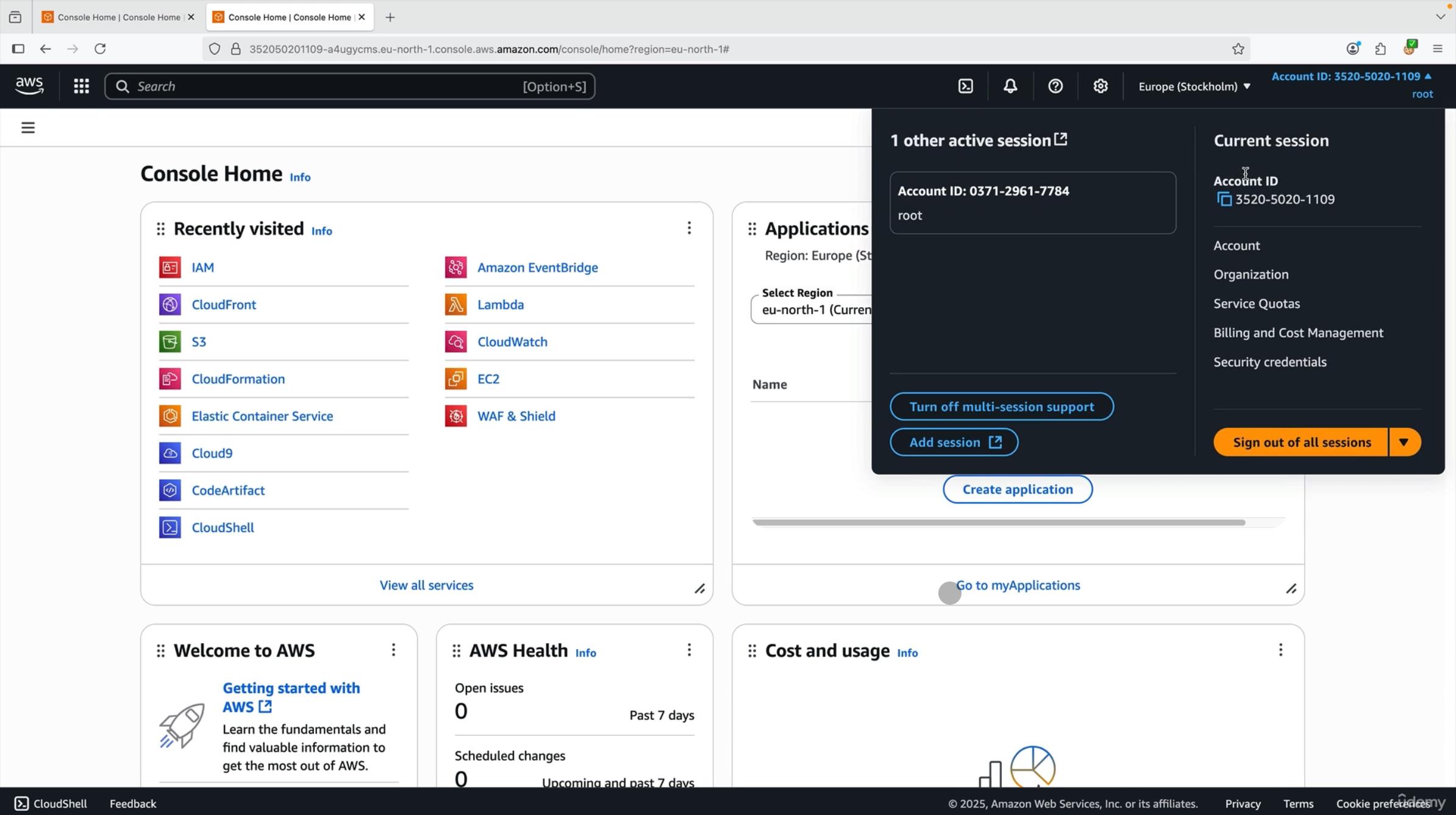
Task: Open CloudShell from the top navigation bar
Action: (966, 86)
